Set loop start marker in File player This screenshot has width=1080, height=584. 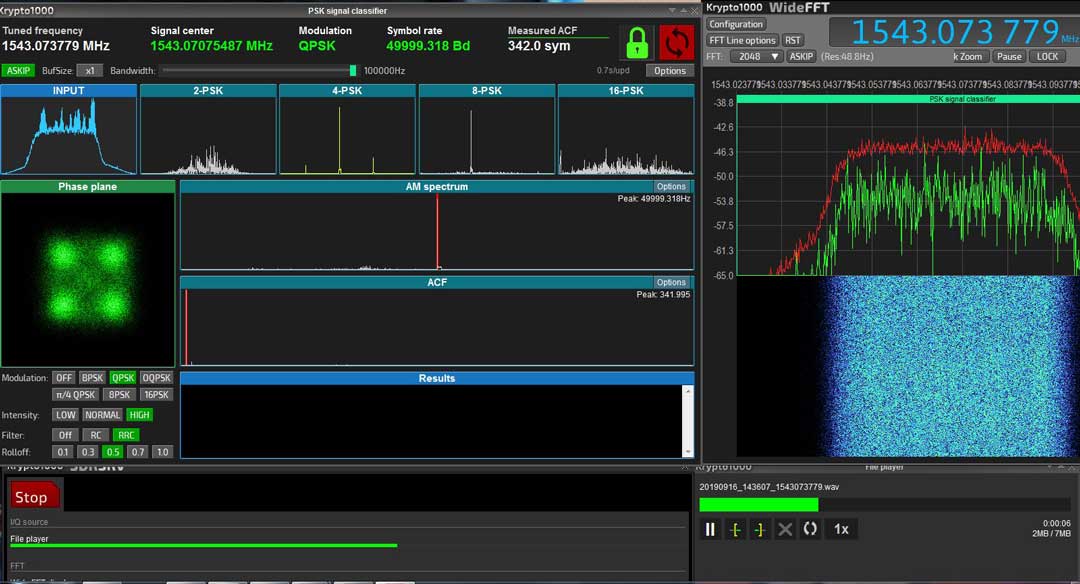click(735, 529)
